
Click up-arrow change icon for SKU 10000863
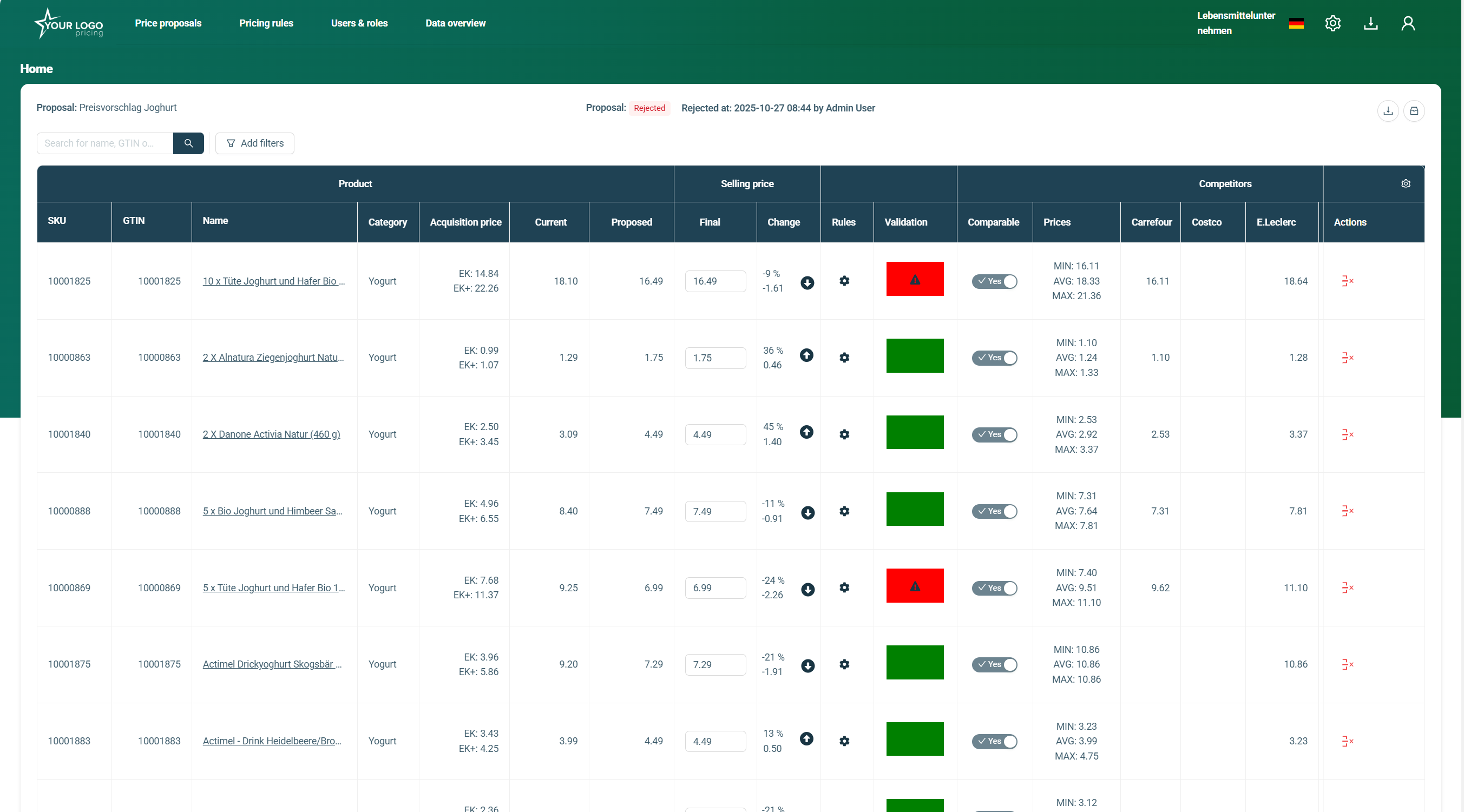(x=806, y=355)
